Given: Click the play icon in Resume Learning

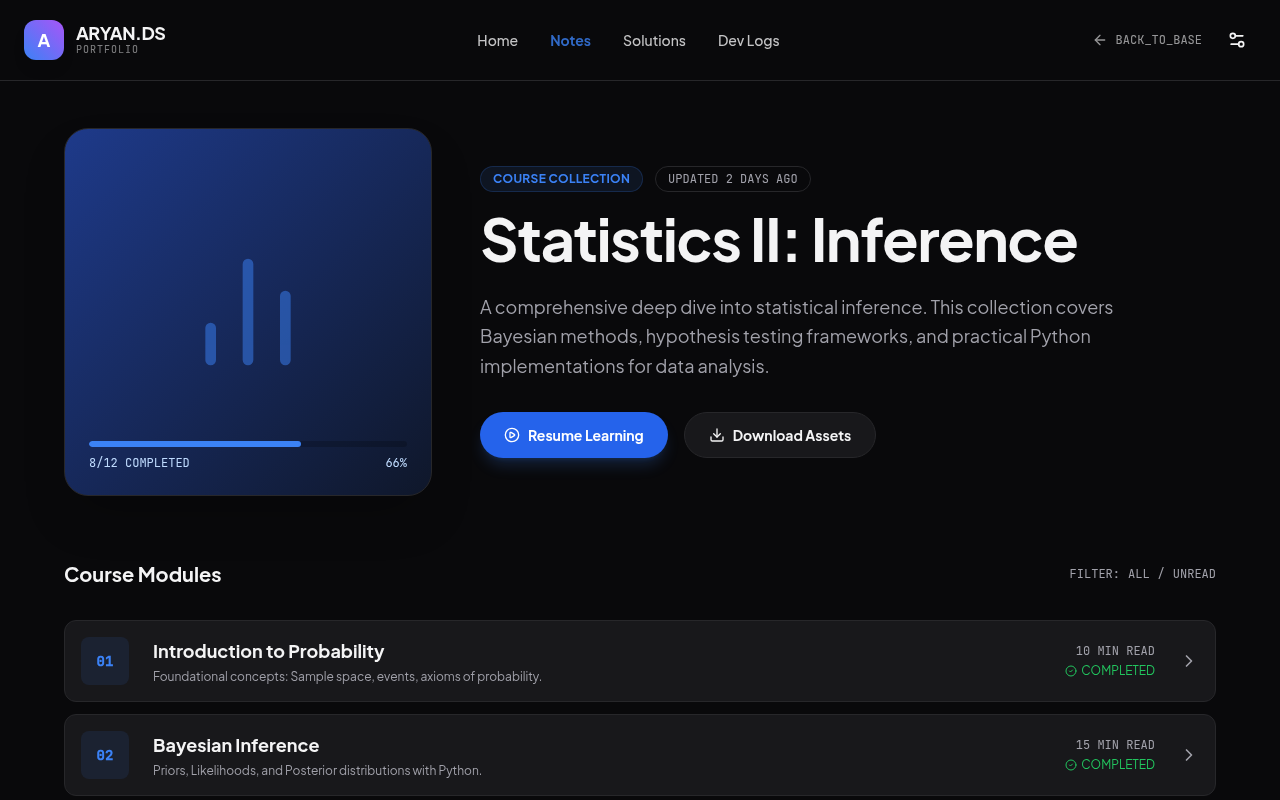Looking at the screenshot, I should coord(512,435).
